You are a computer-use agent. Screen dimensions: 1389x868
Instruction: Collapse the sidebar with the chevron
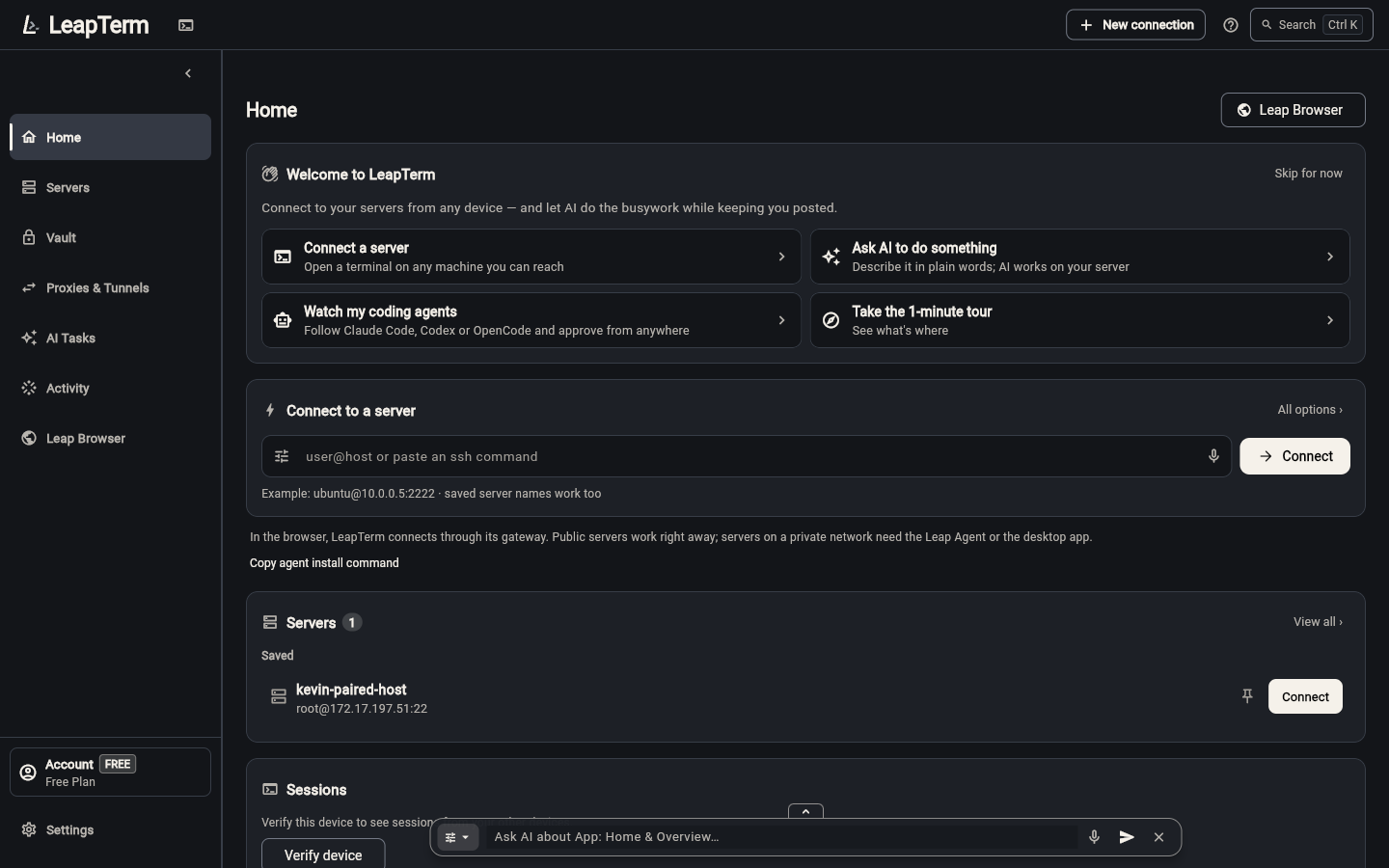click(x=188, y=73)
